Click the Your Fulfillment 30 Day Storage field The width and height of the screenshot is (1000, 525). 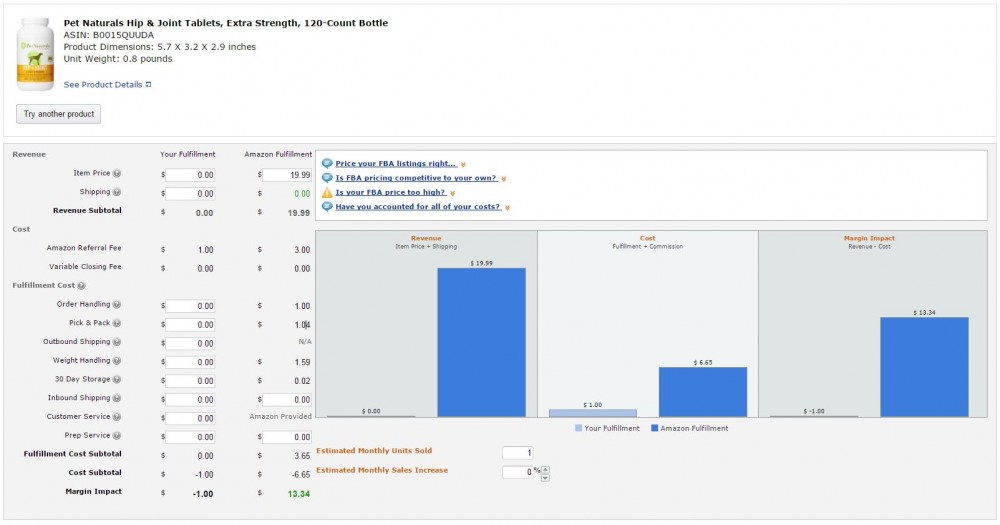pos(190,381)
